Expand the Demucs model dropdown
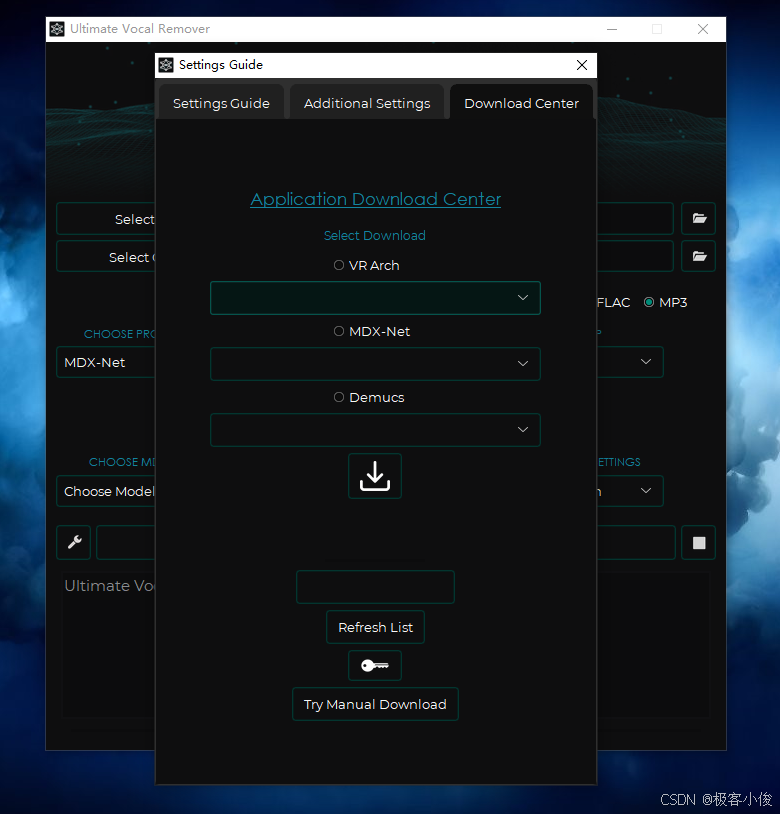The width and height of the screenshot is (780, 814). (375, 430)
